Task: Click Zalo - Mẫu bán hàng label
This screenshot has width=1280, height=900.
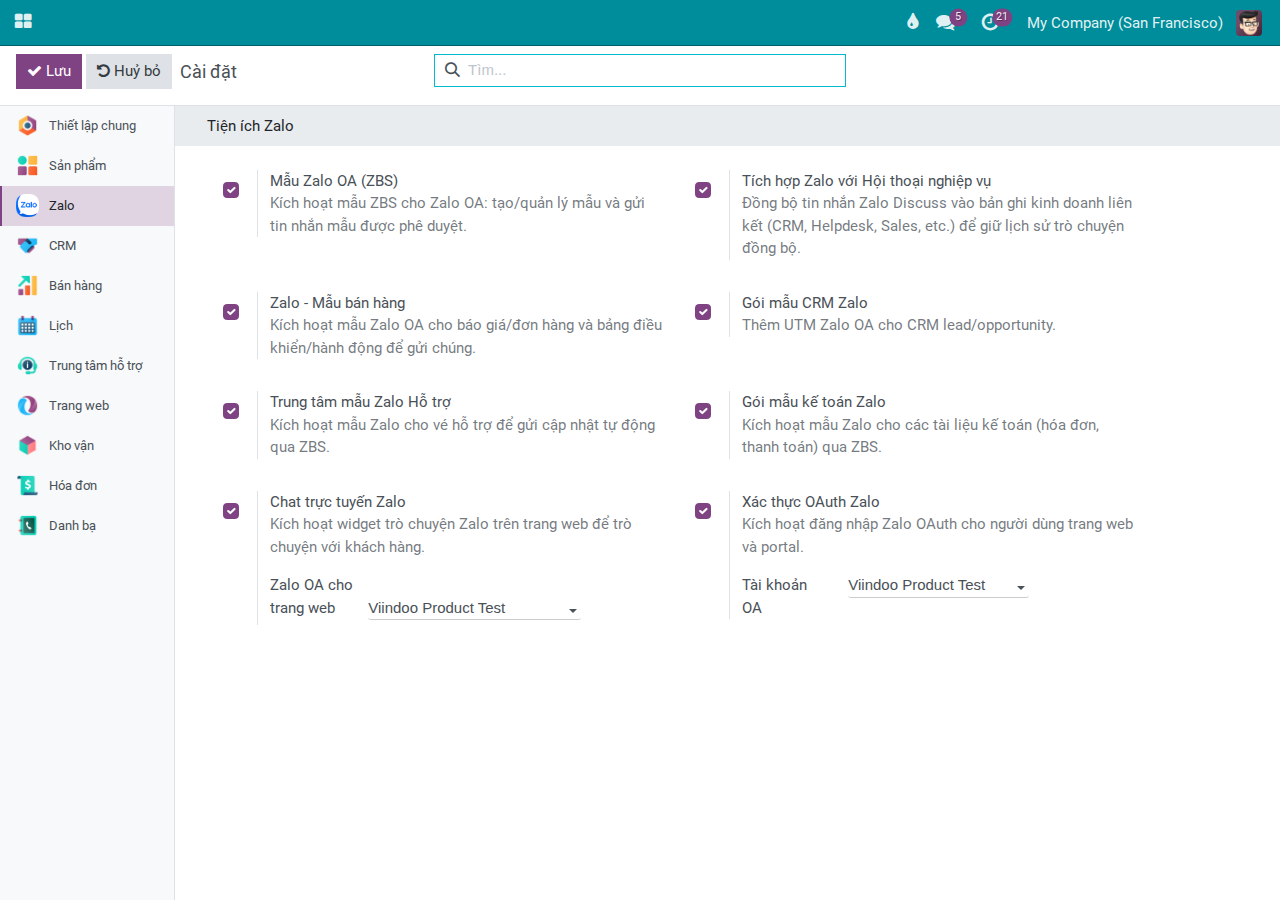Action: pyautogui.click(x=338, y=303)
